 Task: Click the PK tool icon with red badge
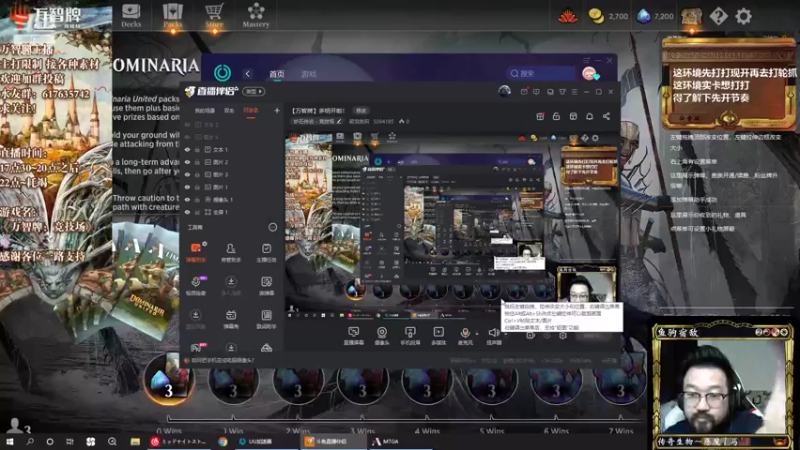coord(196,347)
